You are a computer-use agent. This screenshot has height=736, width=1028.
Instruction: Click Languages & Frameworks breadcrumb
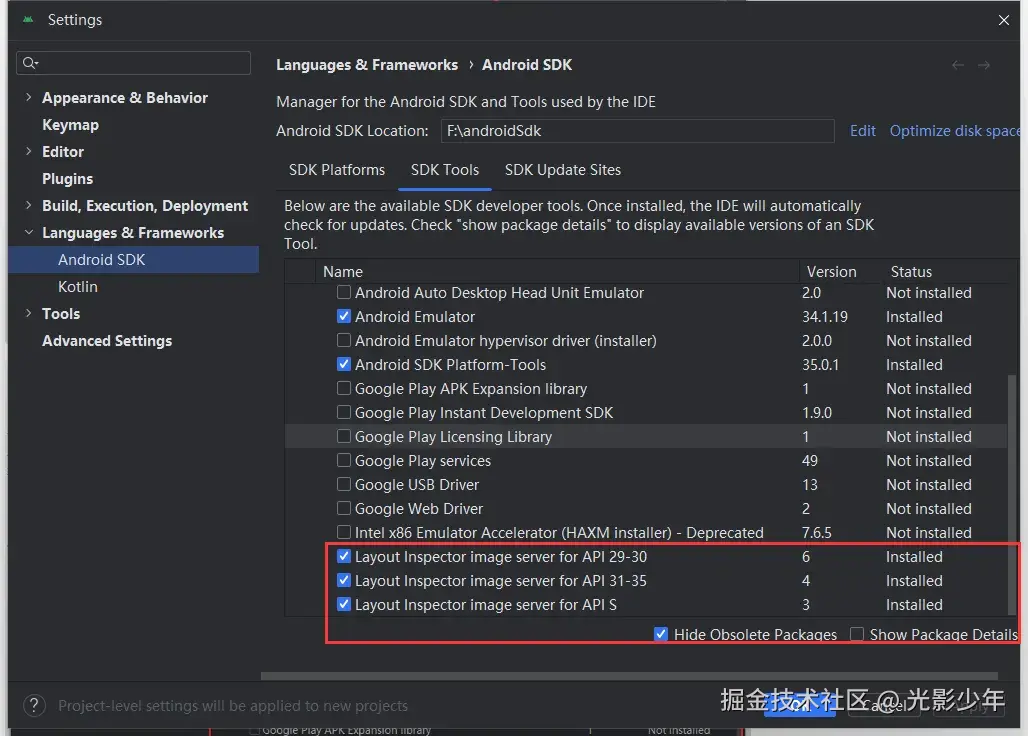coord(367,65)
